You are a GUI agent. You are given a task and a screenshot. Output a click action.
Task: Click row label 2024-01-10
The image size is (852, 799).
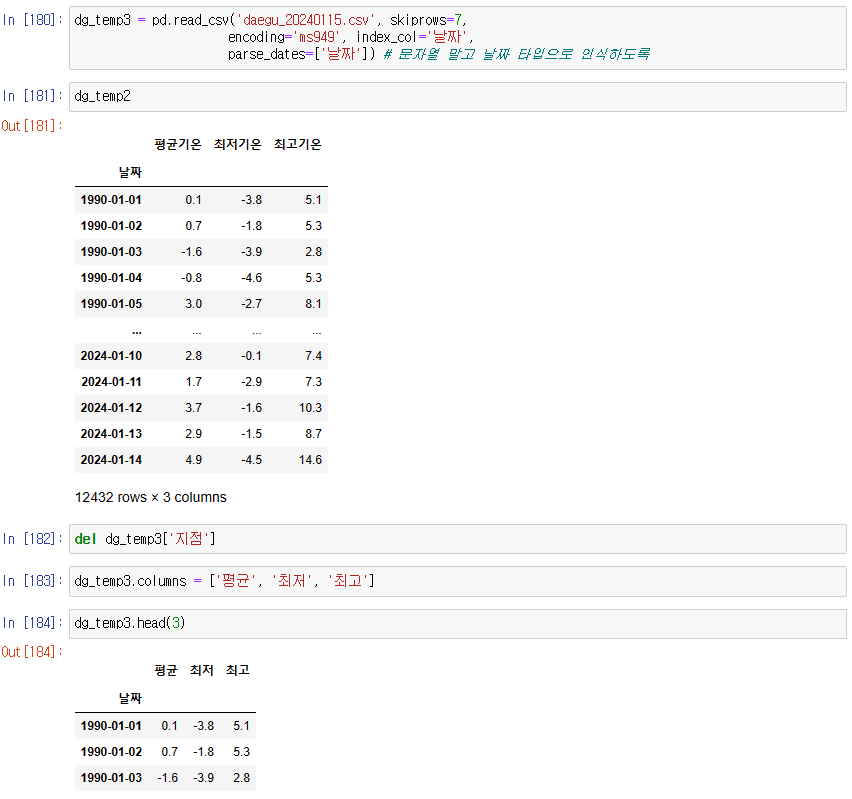pyautogui.click(x=111, y=356)
